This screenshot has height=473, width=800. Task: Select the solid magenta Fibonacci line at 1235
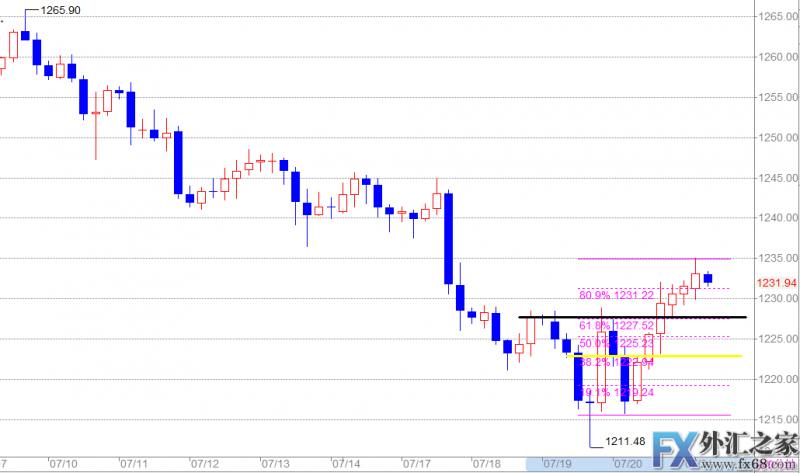point(654,259)
